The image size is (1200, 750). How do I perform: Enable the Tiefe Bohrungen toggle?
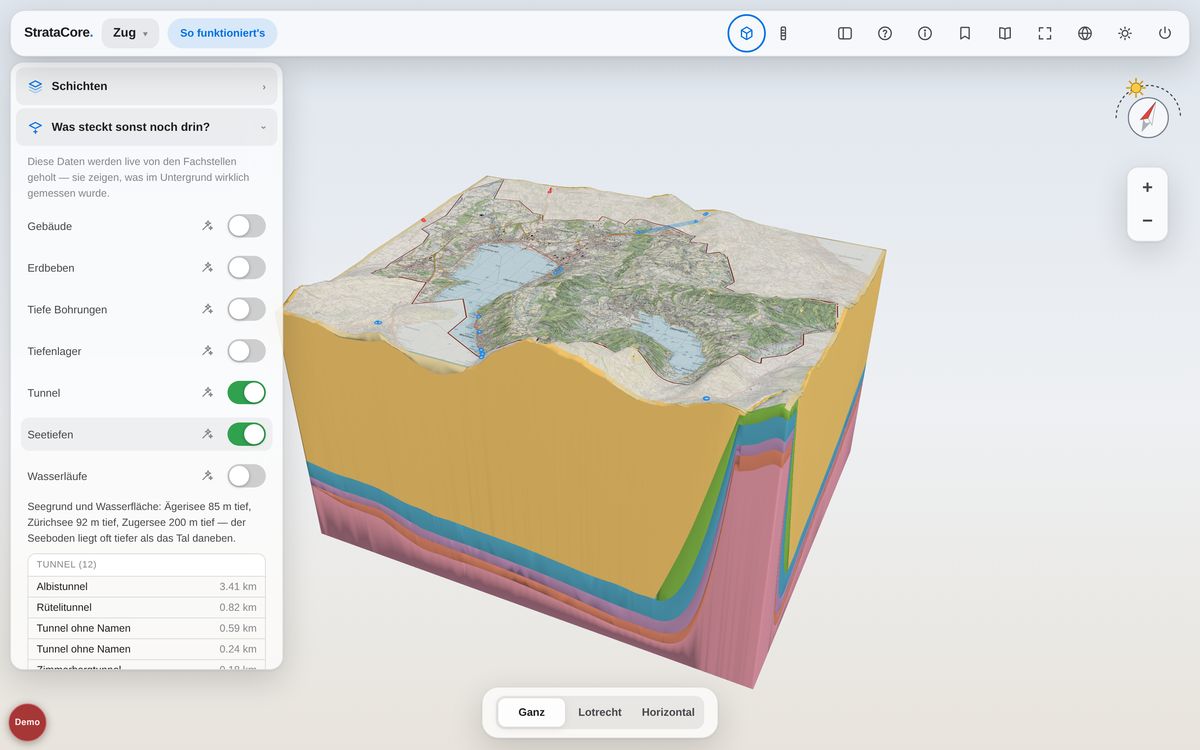click(x=247, y=309)
